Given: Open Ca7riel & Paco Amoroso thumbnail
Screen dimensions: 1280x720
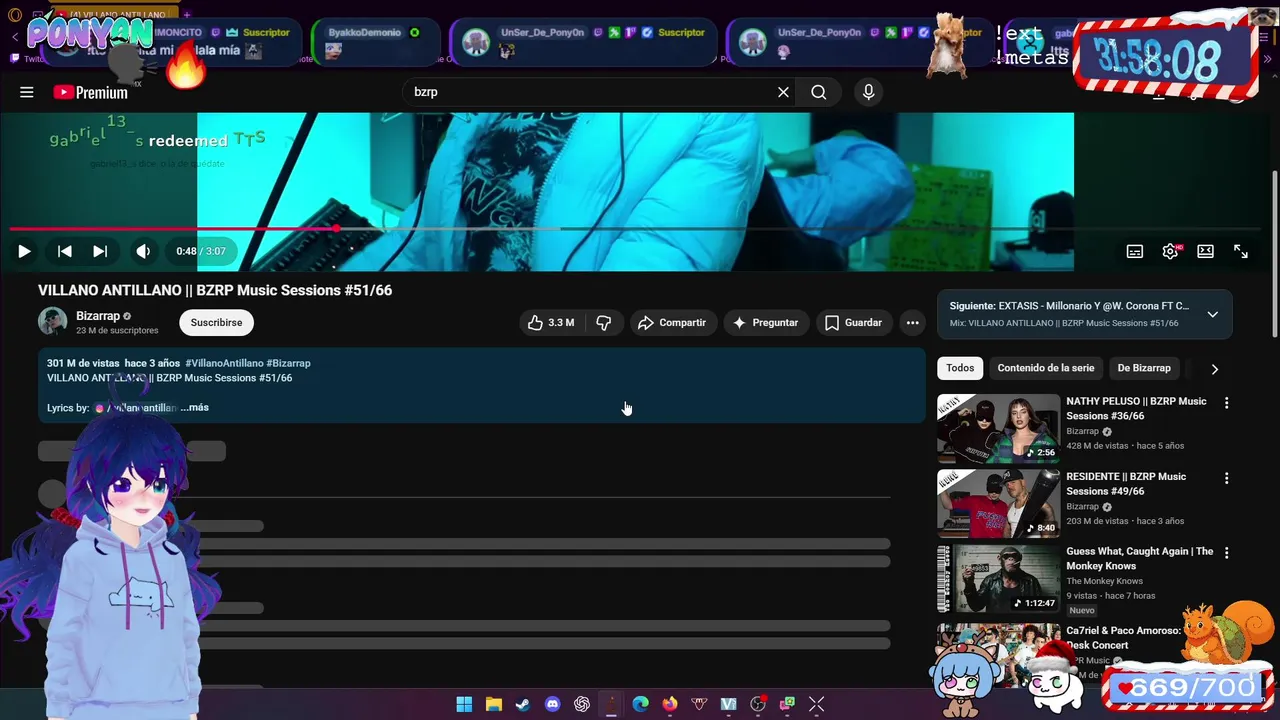Looking at the screenshot, I should (998, 654).
